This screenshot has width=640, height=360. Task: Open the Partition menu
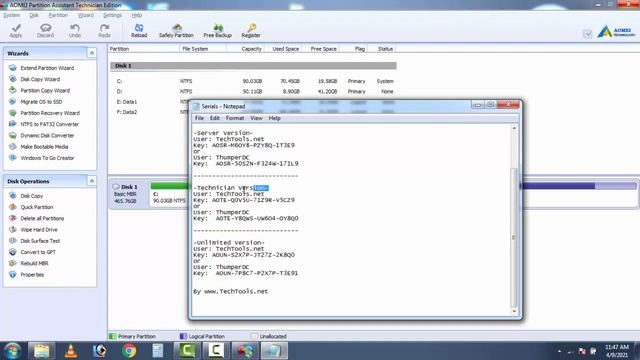(58, 15)
